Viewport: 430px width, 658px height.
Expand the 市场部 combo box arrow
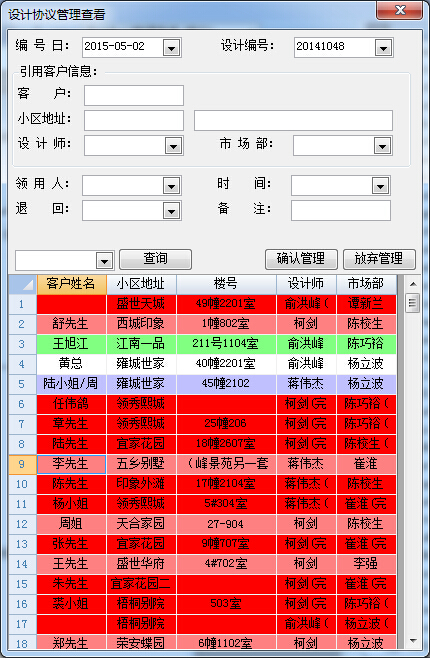tap(382, 146)
